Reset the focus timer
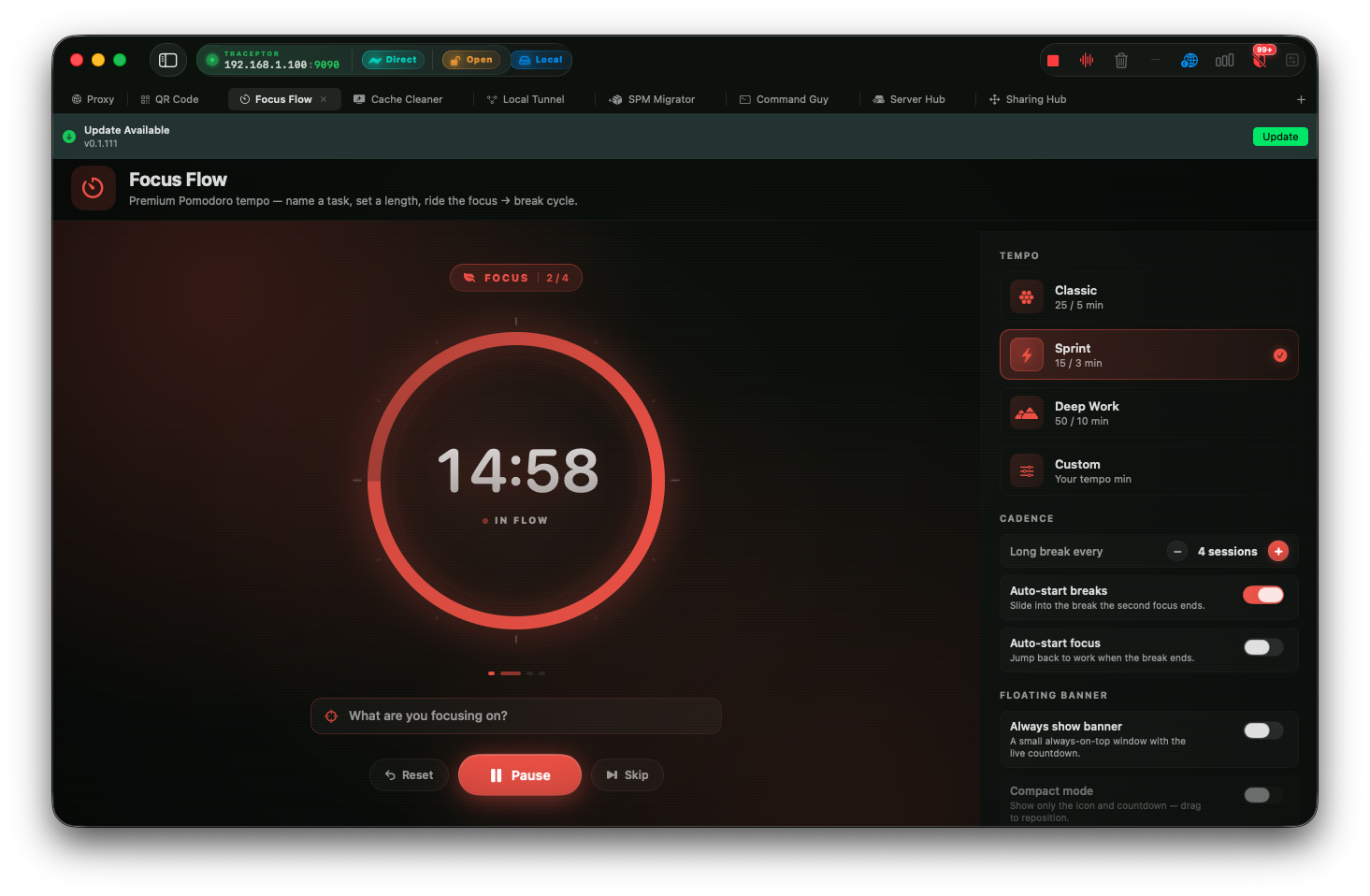The width and height of the screenshot is (1370, 896). click(409, 775)
